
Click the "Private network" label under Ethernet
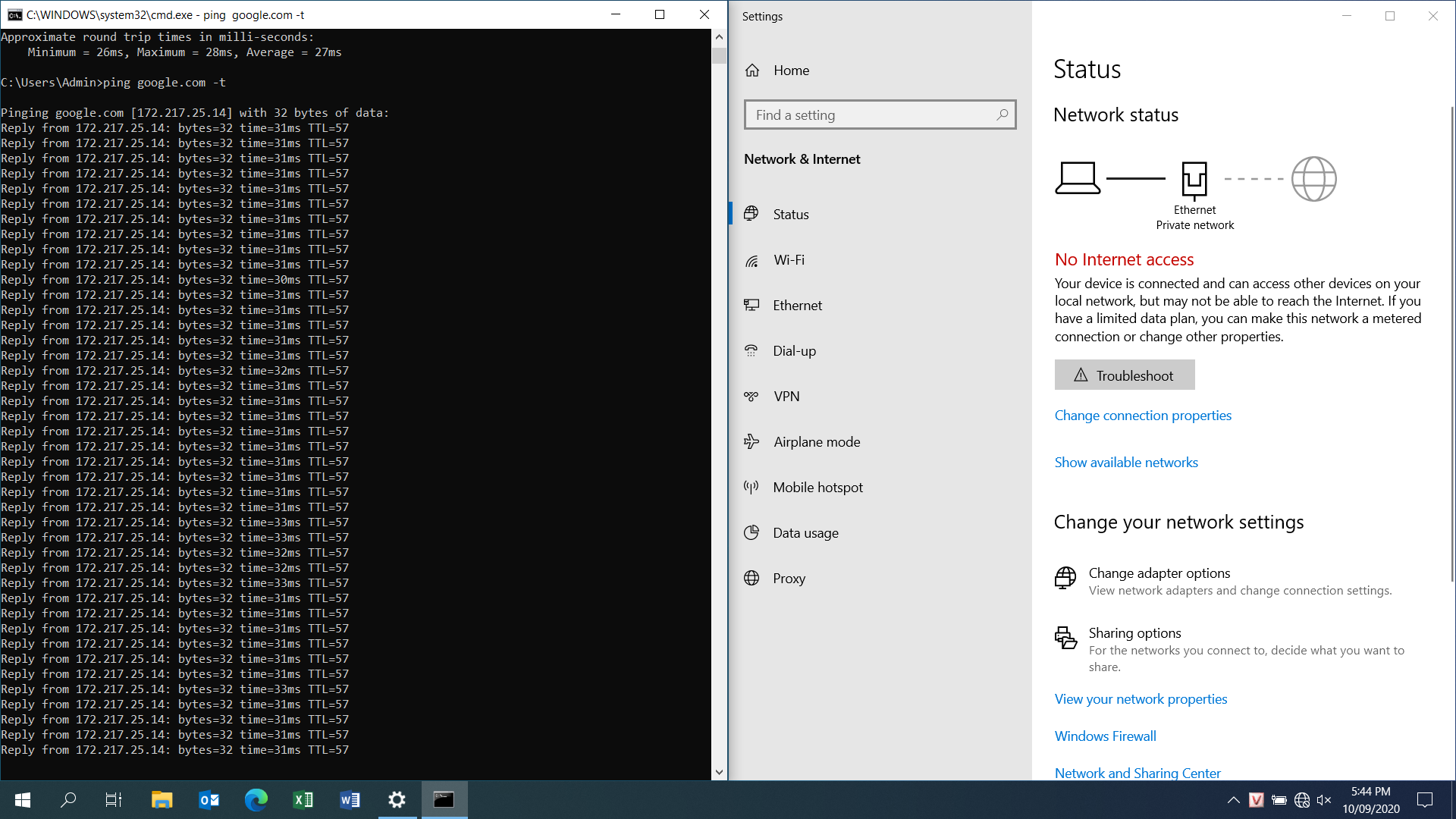click(1194, 225)
